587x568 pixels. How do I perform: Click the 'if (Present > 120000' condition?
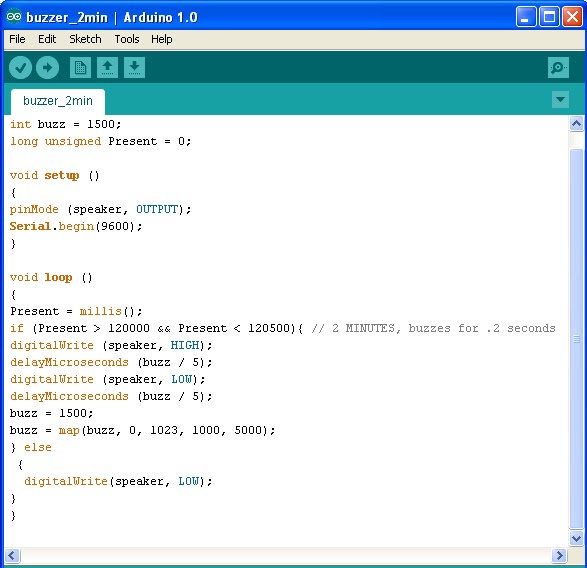(156, 328)
